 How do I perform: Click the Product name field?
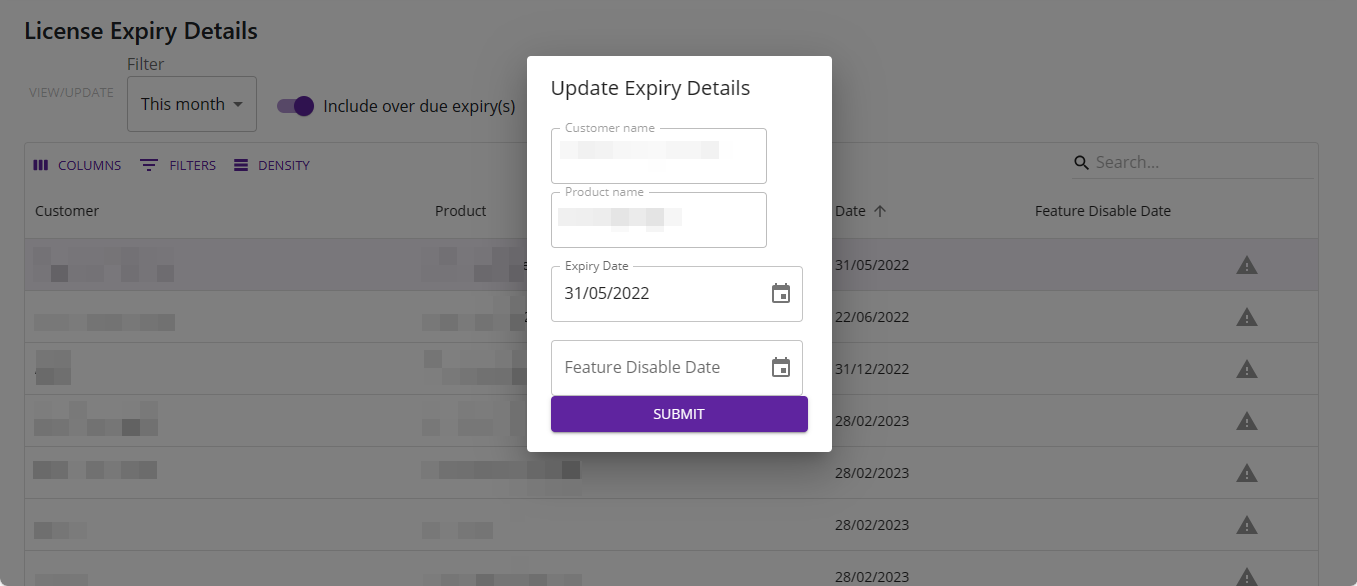click(658, 220)
